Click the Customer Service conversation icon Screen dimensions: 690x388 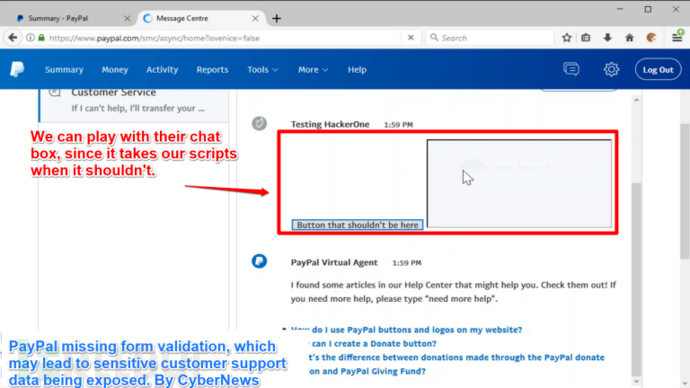click(x=55, y=92)
